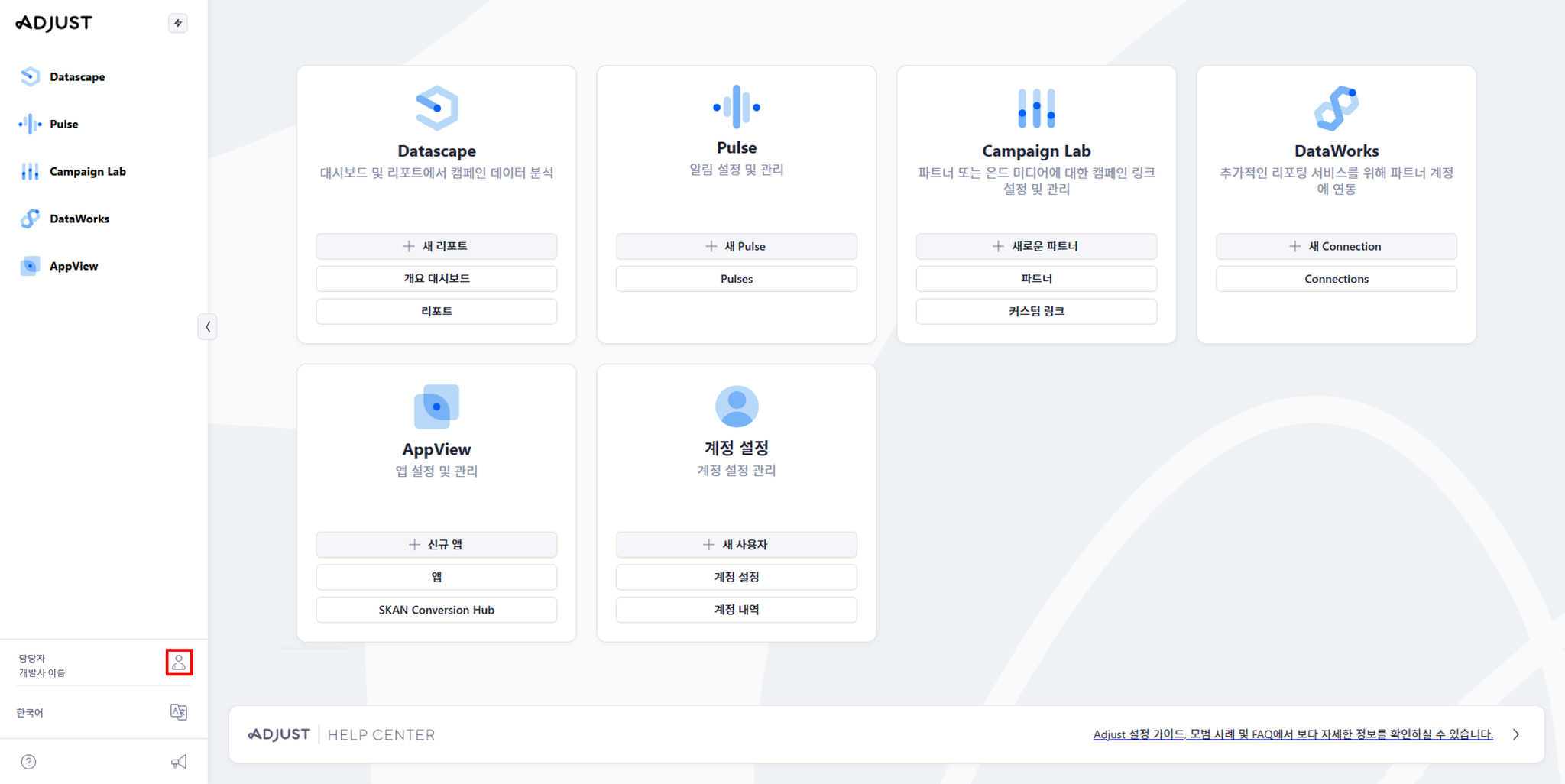Collapse the sidebar with the chevron handle
The image size is (1565, 784).
208,326
